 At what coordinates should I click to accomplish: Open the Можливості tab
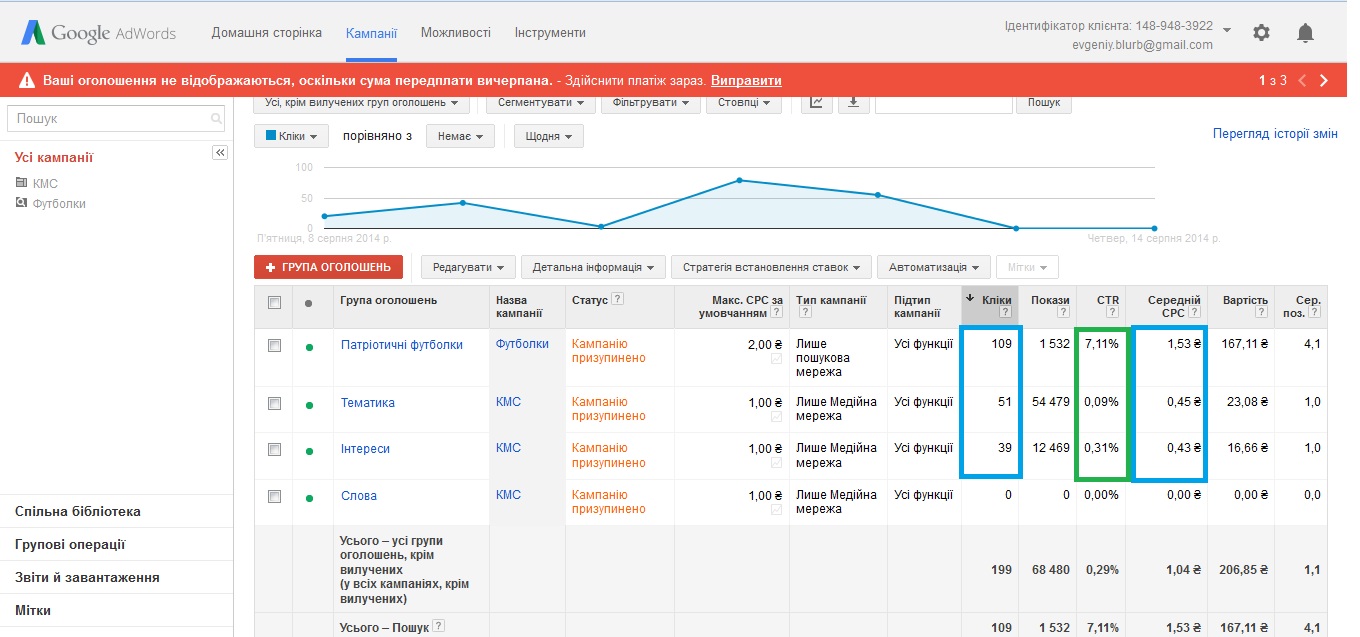click(456, 33)
